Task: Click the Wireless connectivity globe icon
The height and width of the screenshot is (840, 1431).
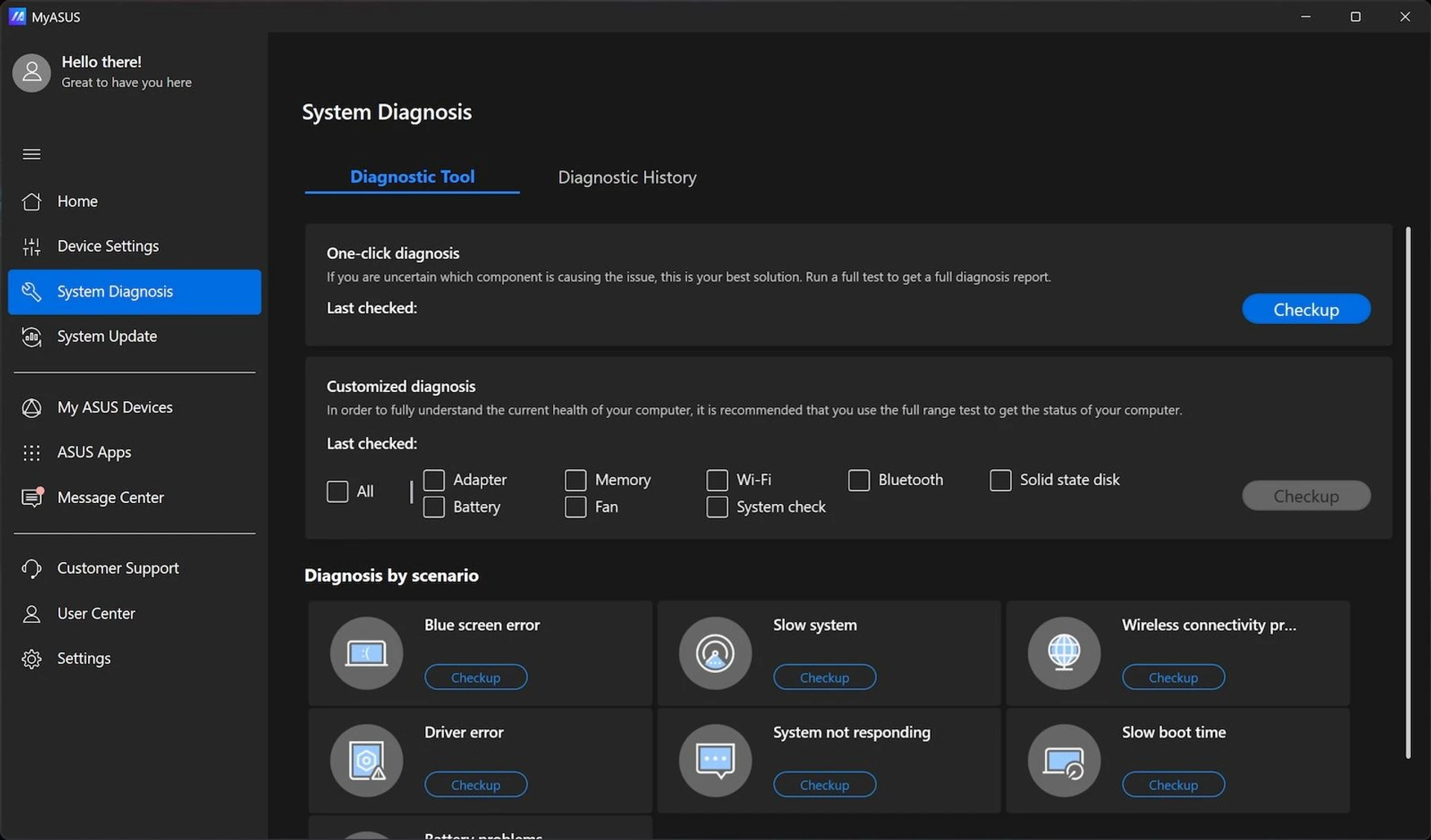Action: pyautogui.click(x=1064, y=653)
